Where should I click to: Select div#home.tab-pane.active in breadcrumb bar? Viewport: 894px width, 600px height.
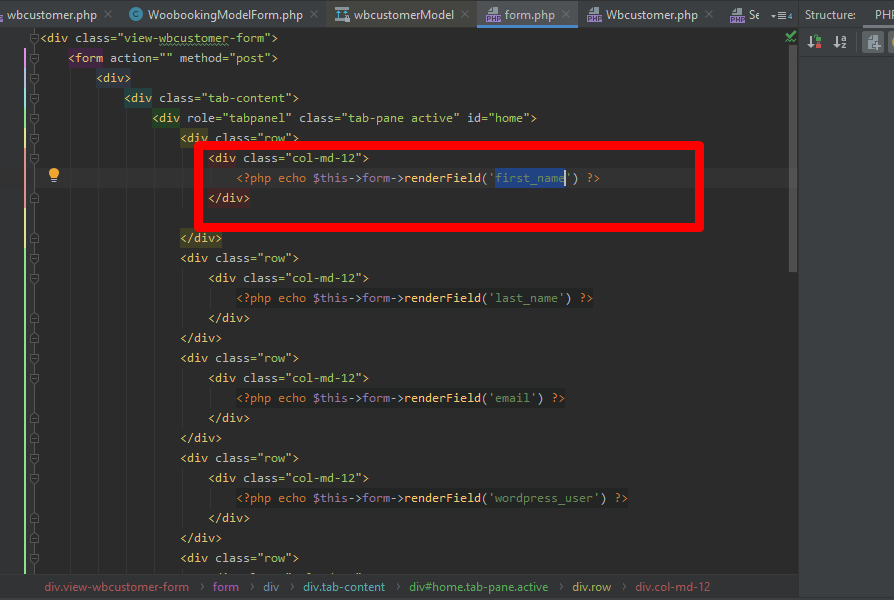coord(478,587)
